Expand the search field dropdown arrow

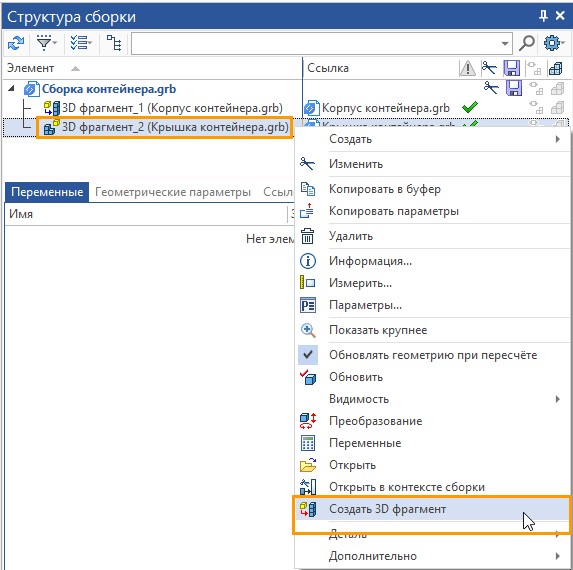[x=505, y=43]
